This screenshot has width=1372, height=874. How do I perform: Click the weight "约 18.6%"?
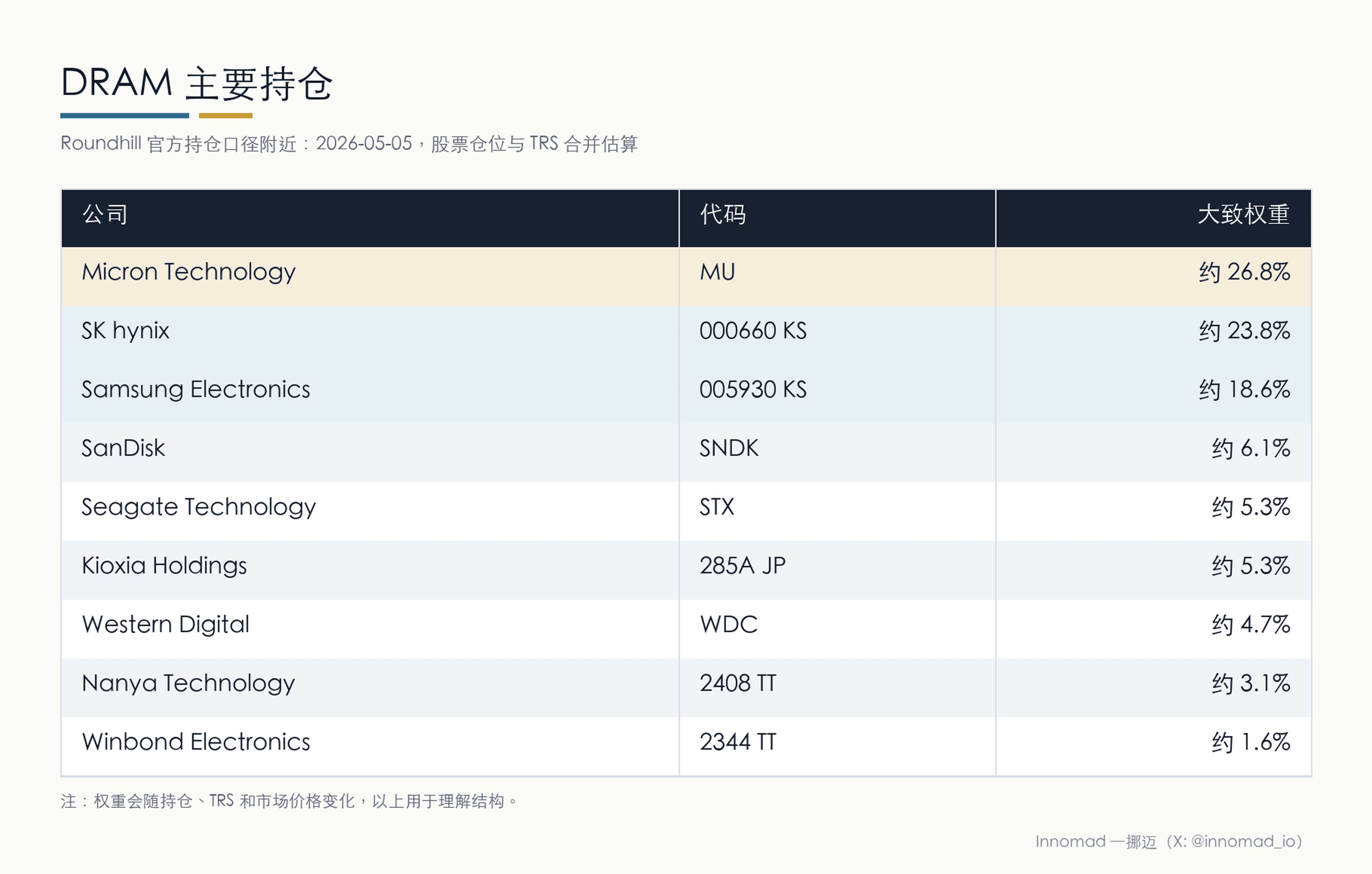pyautogui.click(x=1244, y=390)
